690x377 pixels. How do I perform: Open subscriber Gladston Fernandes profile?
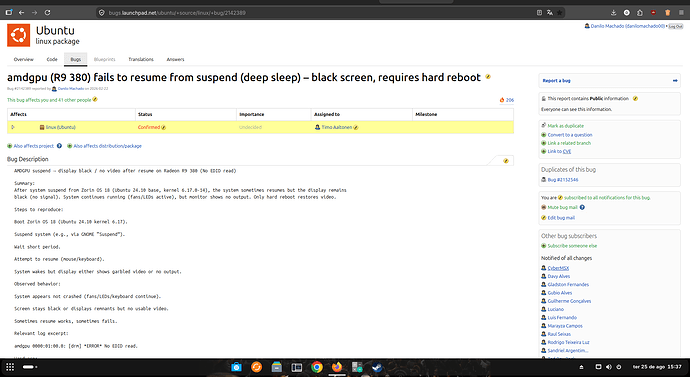click(x=568, y=285)
